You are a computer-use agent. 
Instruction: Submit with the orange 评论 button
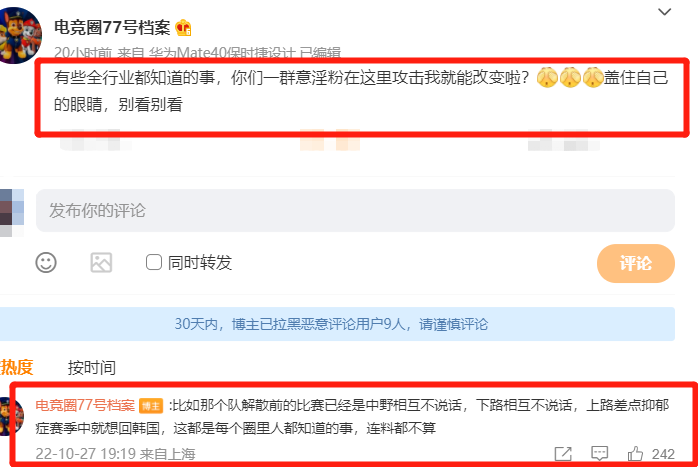[635, 263]
